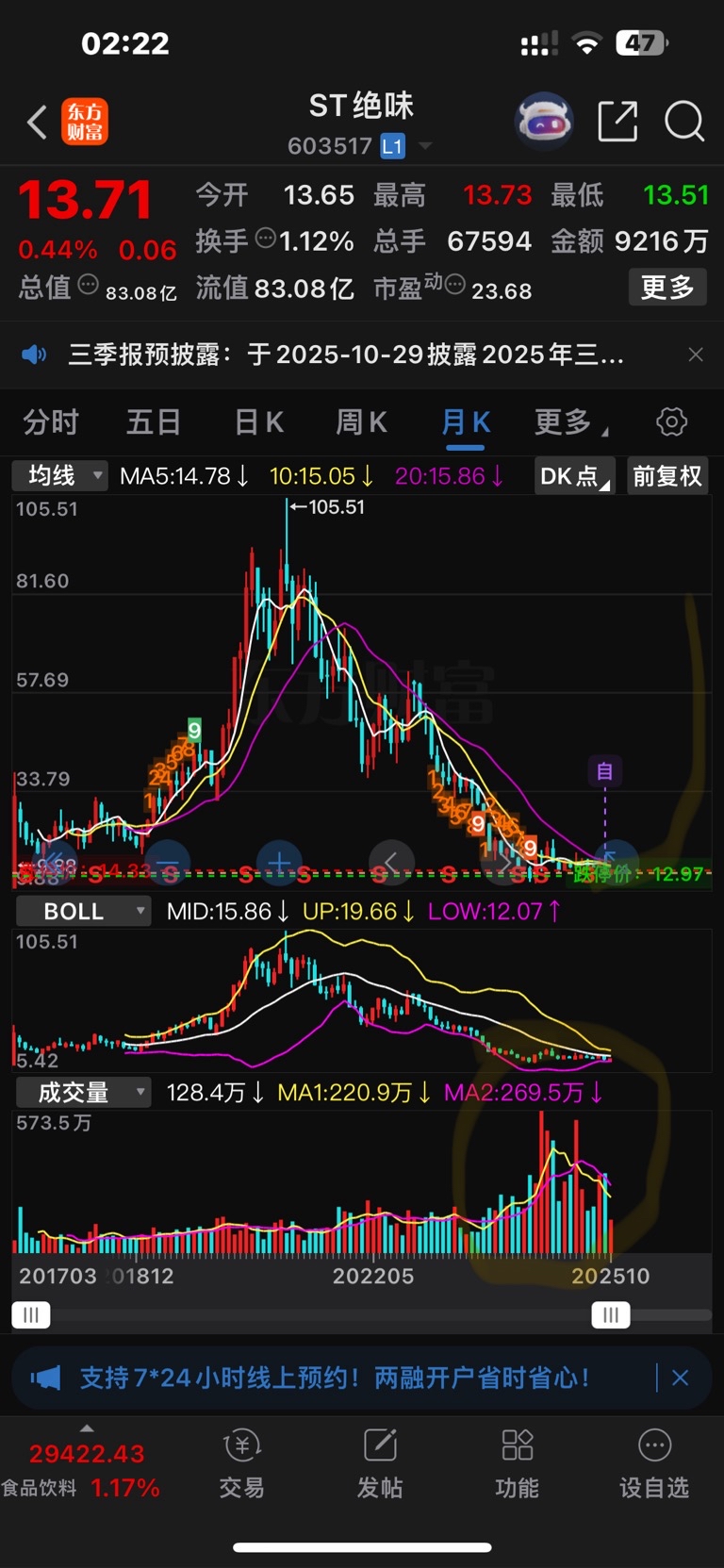The height and width of the screenshot is (1568, 724).
Task: Open the 三季报预披露 announcement text
Action: tap(346, 355)
